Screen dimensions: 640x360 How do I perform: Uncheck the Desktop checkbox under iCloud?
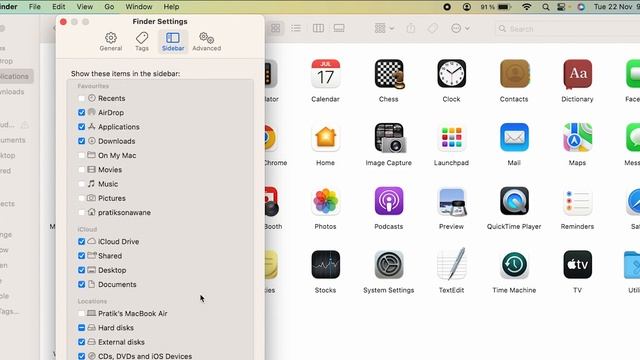click(x=81, y=270)
